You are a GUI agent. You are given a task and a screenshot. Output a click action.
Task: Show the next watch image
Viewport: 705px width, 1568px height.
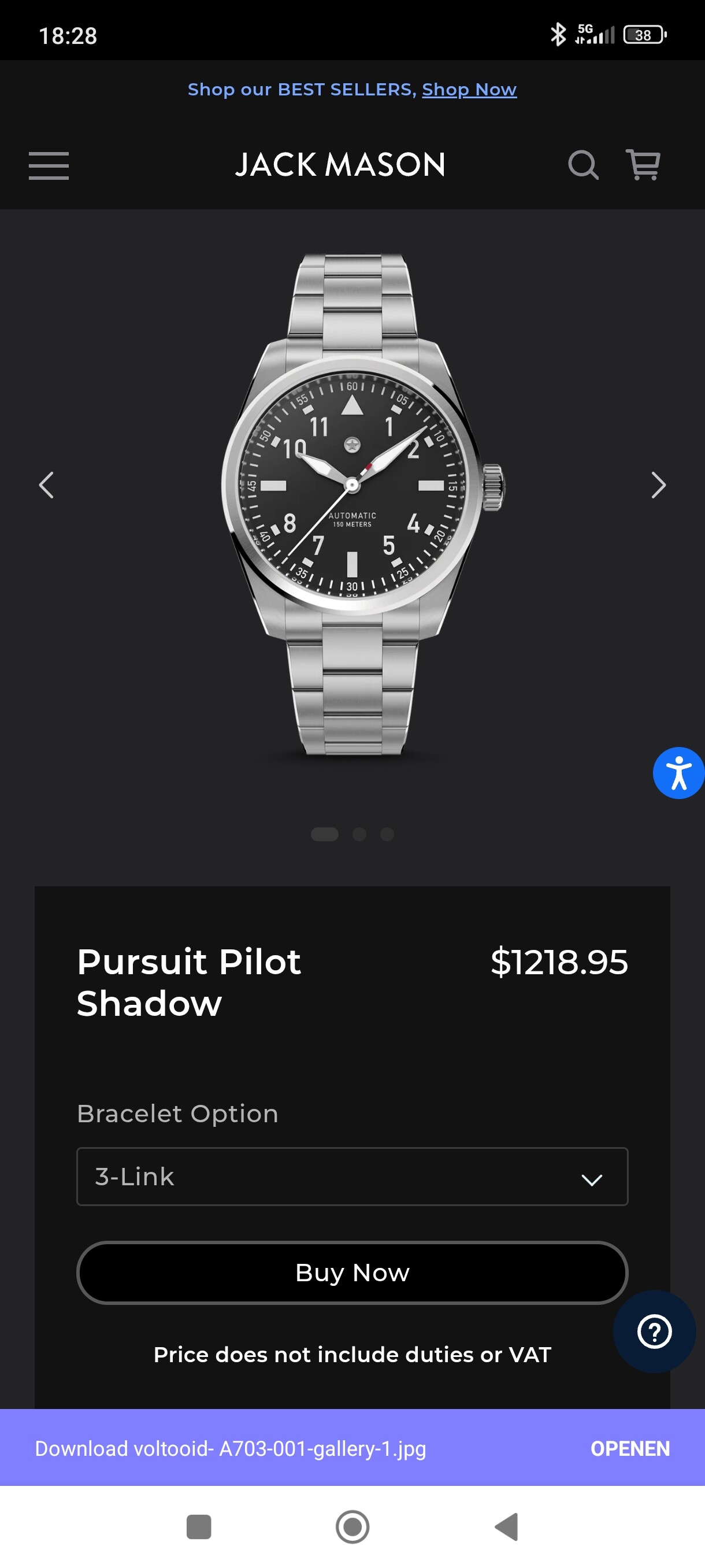pyautogui.click(x=658, y=485)
